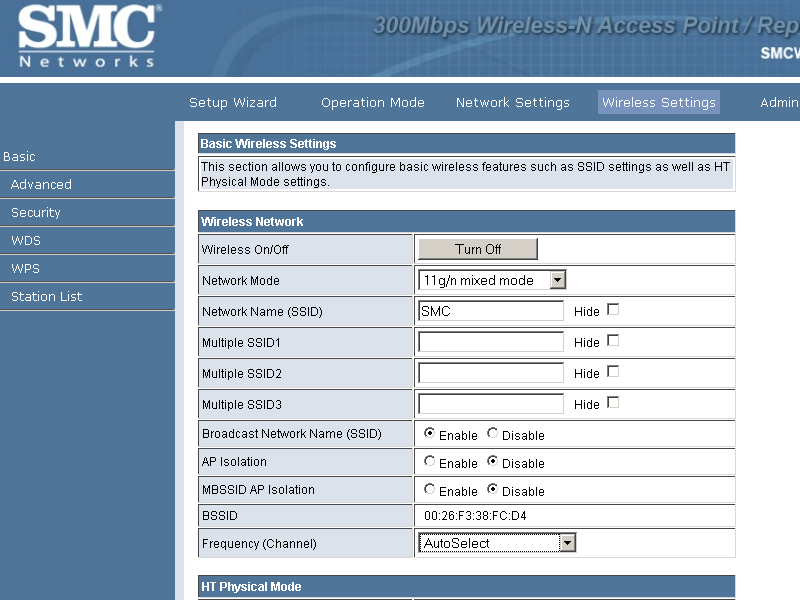Image resolution: width=800 pixels, height=600 pixels.
Task: Open the Frequency (Channel) AutoSelect dropdown
Action: (497, 543)
